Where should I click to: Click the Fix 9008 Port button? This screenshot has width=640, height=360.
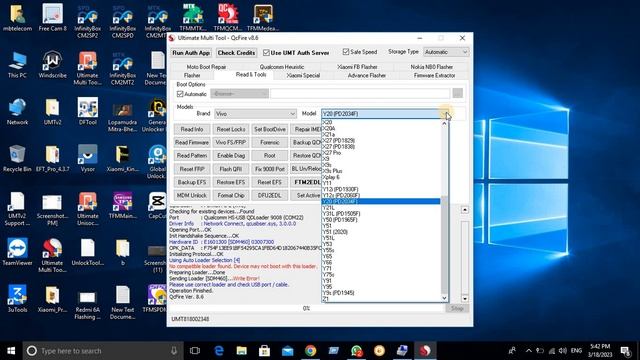pyautogui.click(x=269, y=169)
